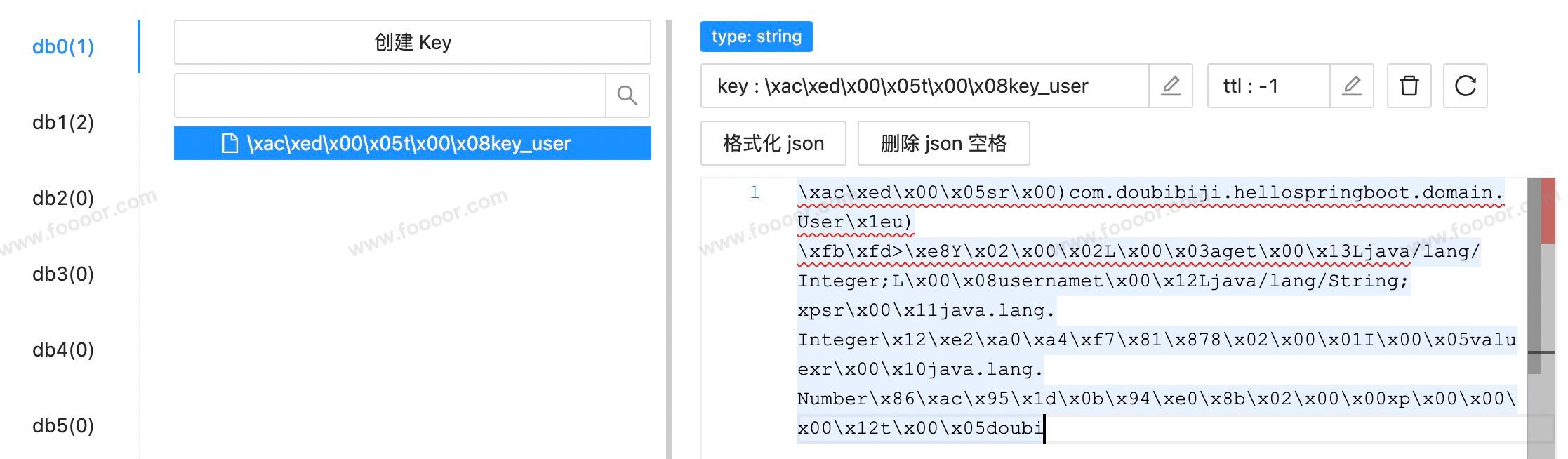Image resolution: width=1568 pixels, height=459 pixels.
Task: Click the key name field
Action: click(x=924, y=86)
